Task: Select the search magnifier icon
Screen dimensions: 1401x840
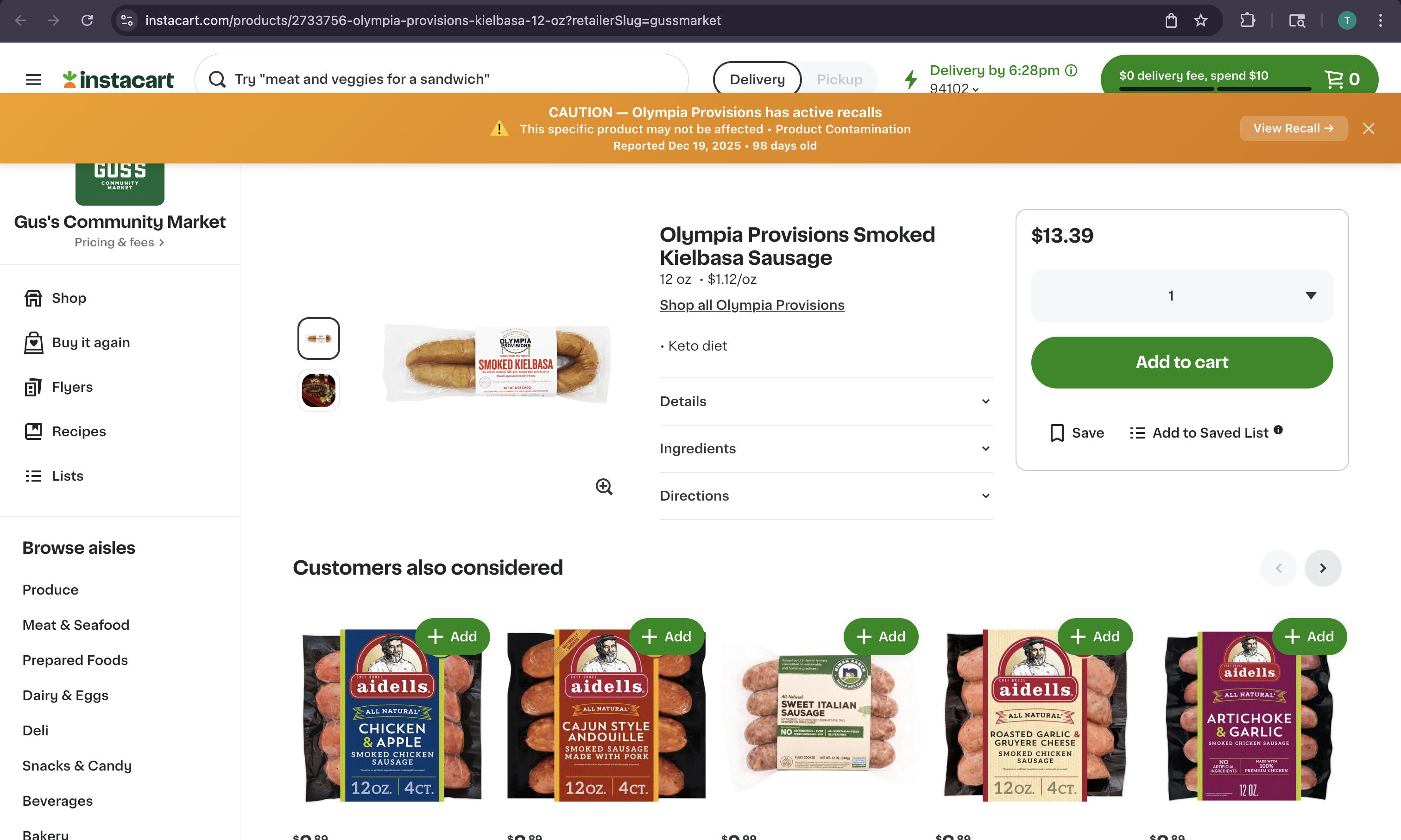Action: click(x=217, y=79)
